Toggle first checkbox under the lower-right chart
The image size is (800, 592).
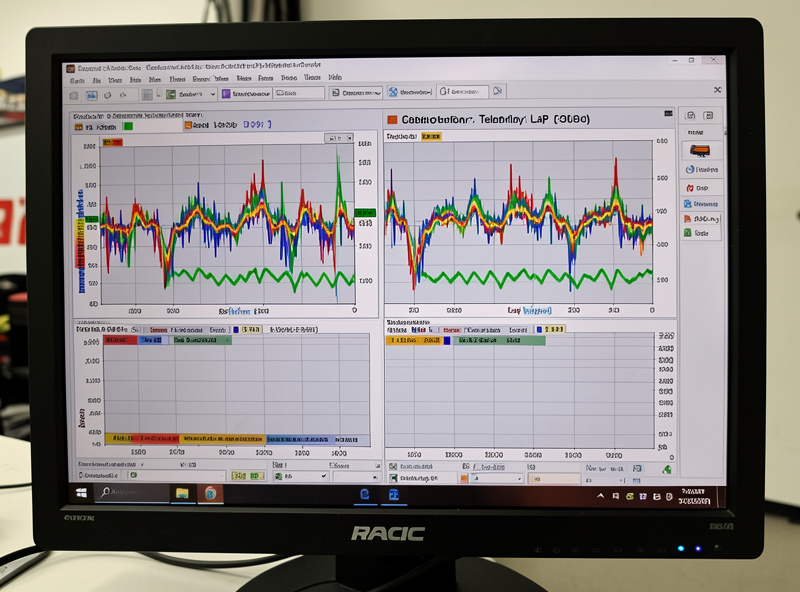(x=393, y=466)
